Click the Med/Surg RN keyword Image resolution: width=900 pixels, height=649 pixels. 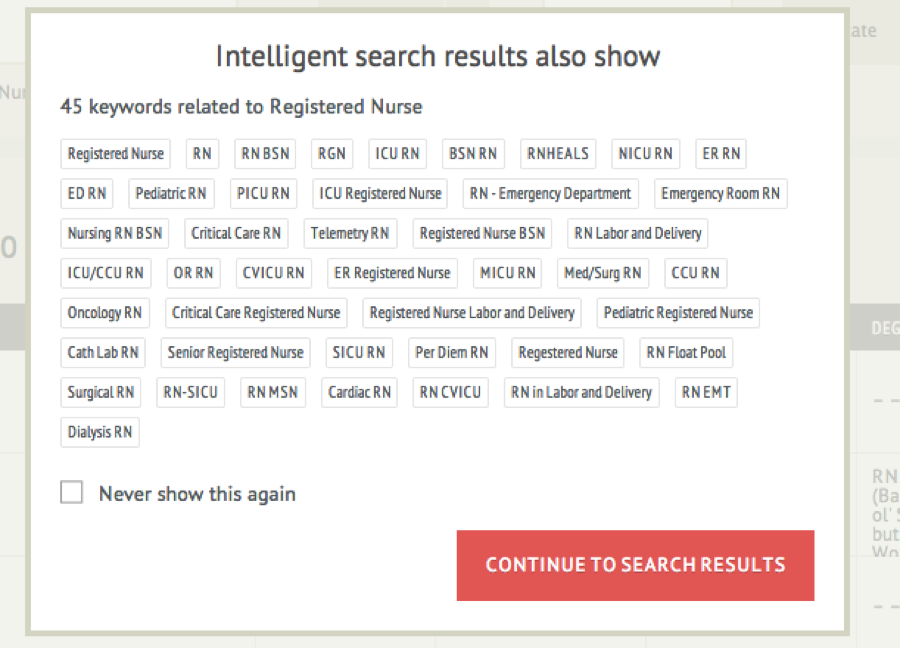point(603,273)
